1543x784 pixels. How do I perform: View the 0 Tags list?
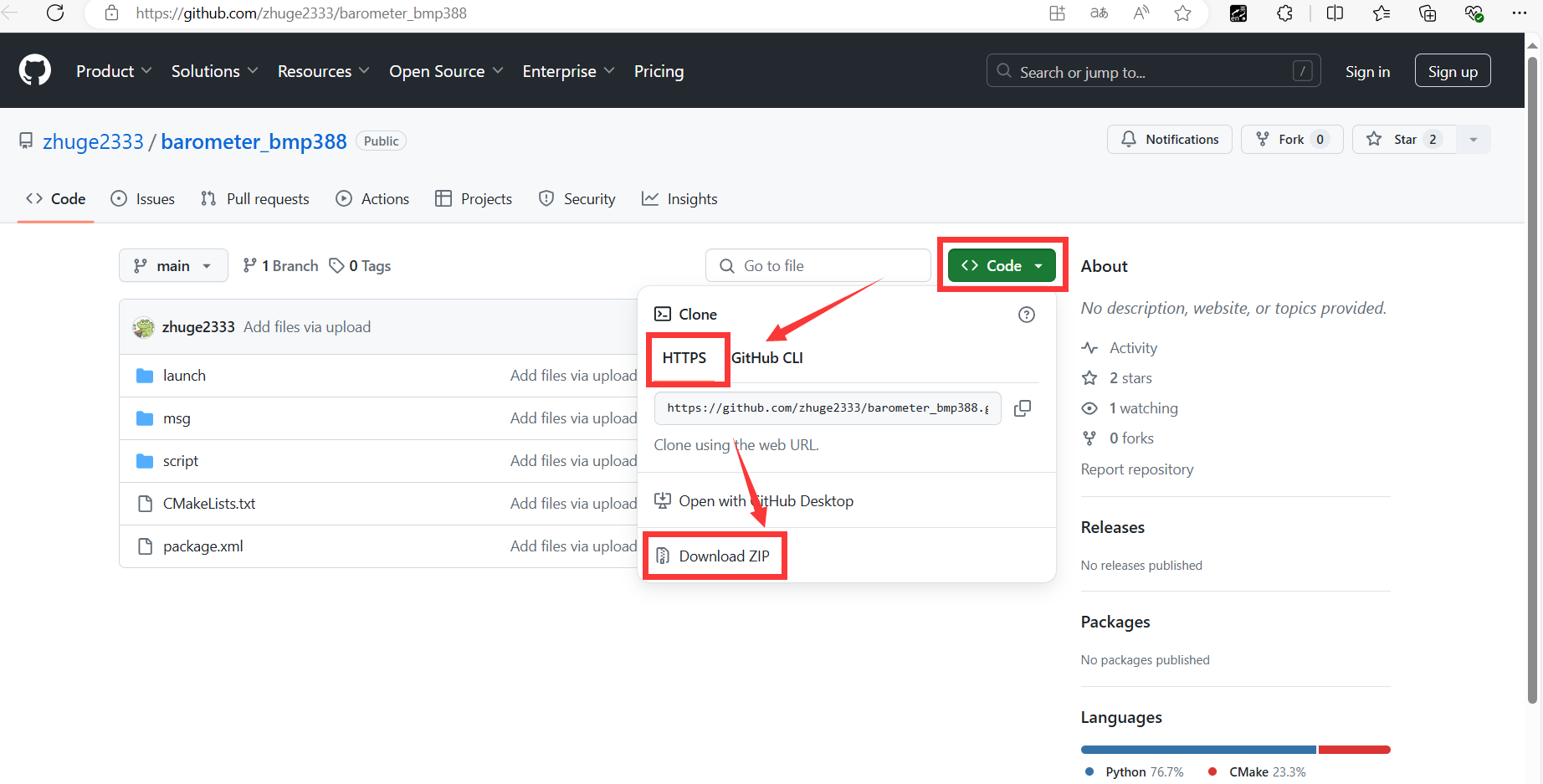(x=360, y=266)
